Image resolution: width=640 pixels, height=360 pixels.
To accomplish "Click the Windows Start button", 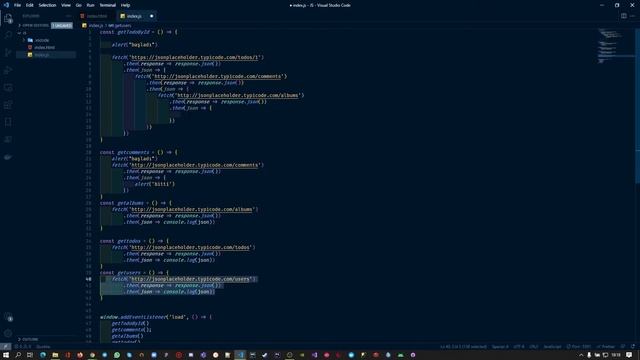I will (6, 355).
